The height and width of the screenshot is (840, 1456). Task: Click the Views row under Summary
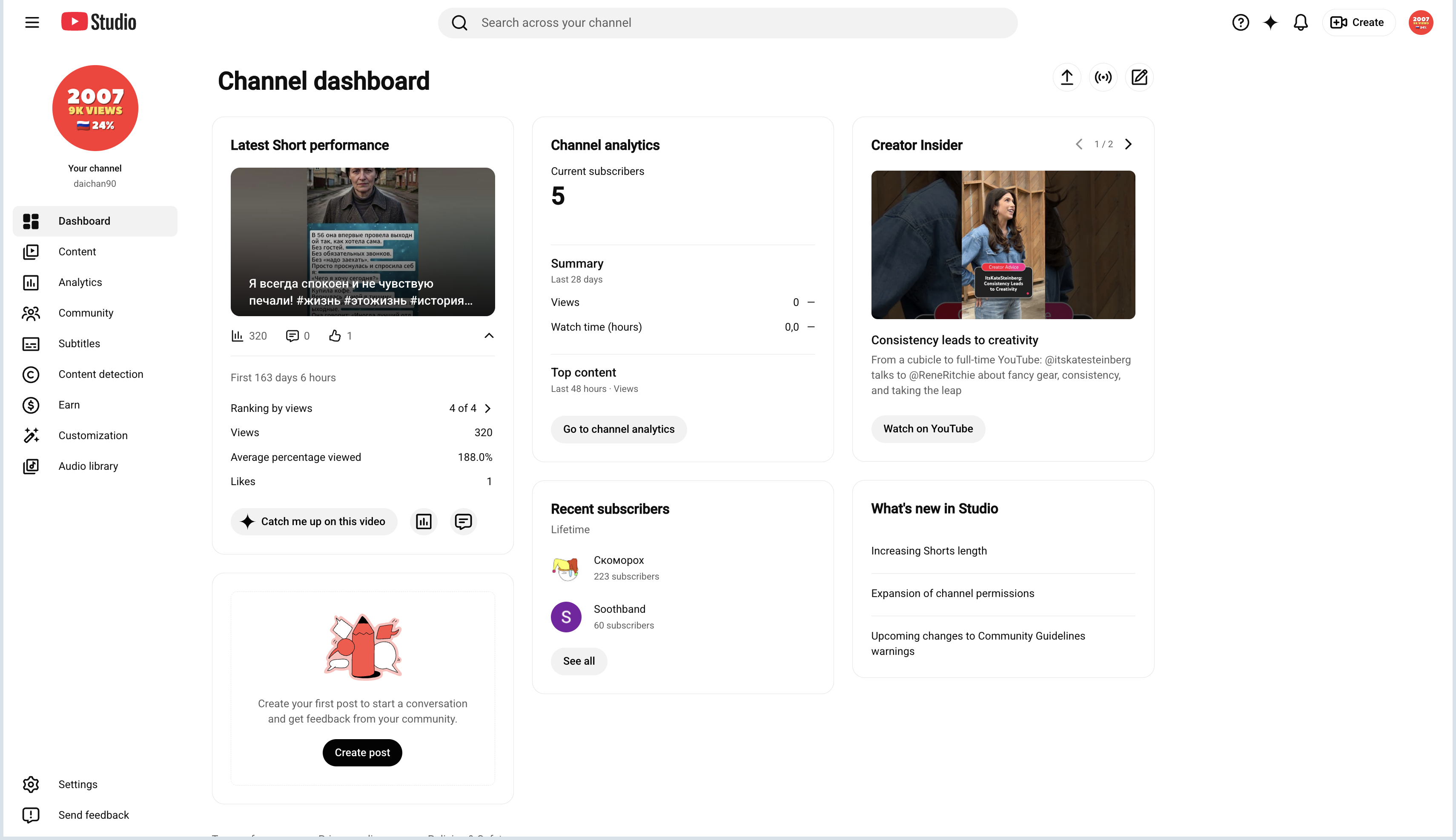coord(683,302)
